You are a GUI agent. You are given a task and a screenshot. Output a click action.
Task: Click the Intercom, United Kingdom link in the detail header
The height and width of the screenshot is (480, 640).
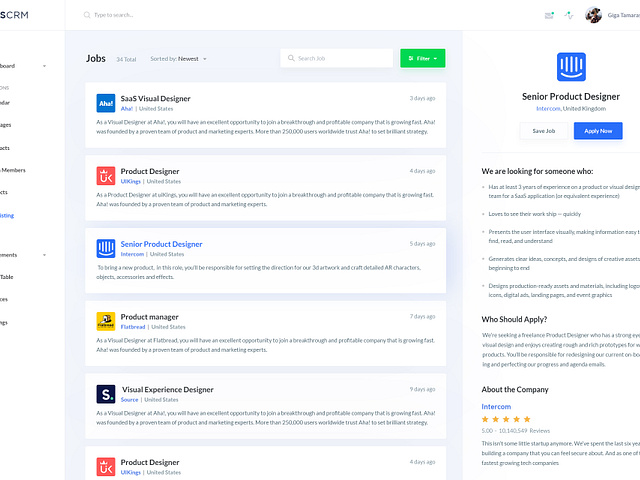[x=571, y=109]
